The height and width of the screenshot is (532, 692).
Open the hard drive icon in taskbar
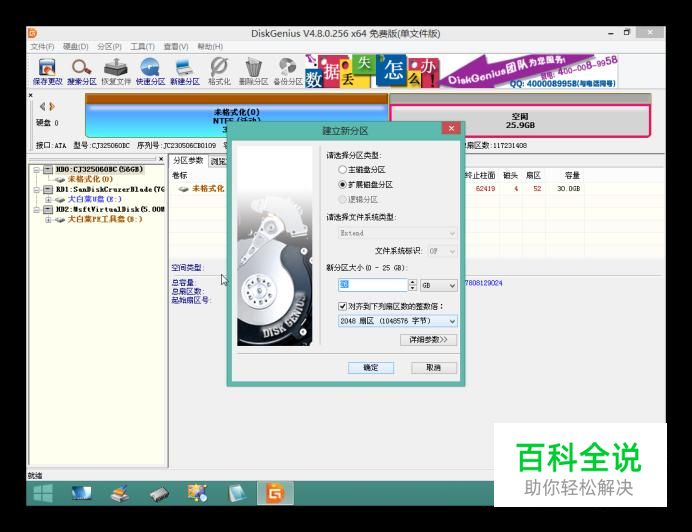tap(159, 494)
